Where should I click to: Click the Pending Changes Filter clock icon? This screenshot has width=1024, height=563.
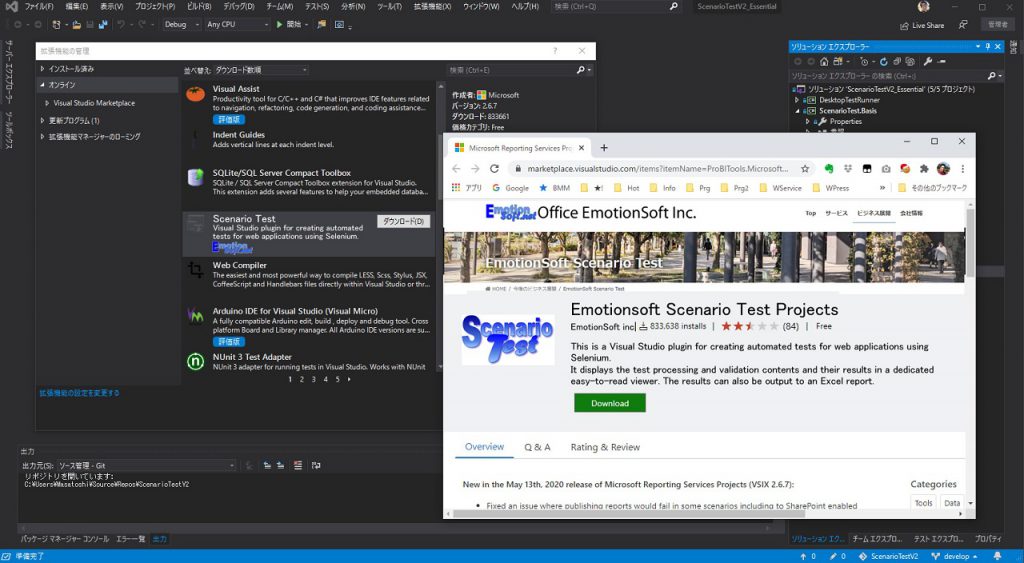(x=864, y=61)
